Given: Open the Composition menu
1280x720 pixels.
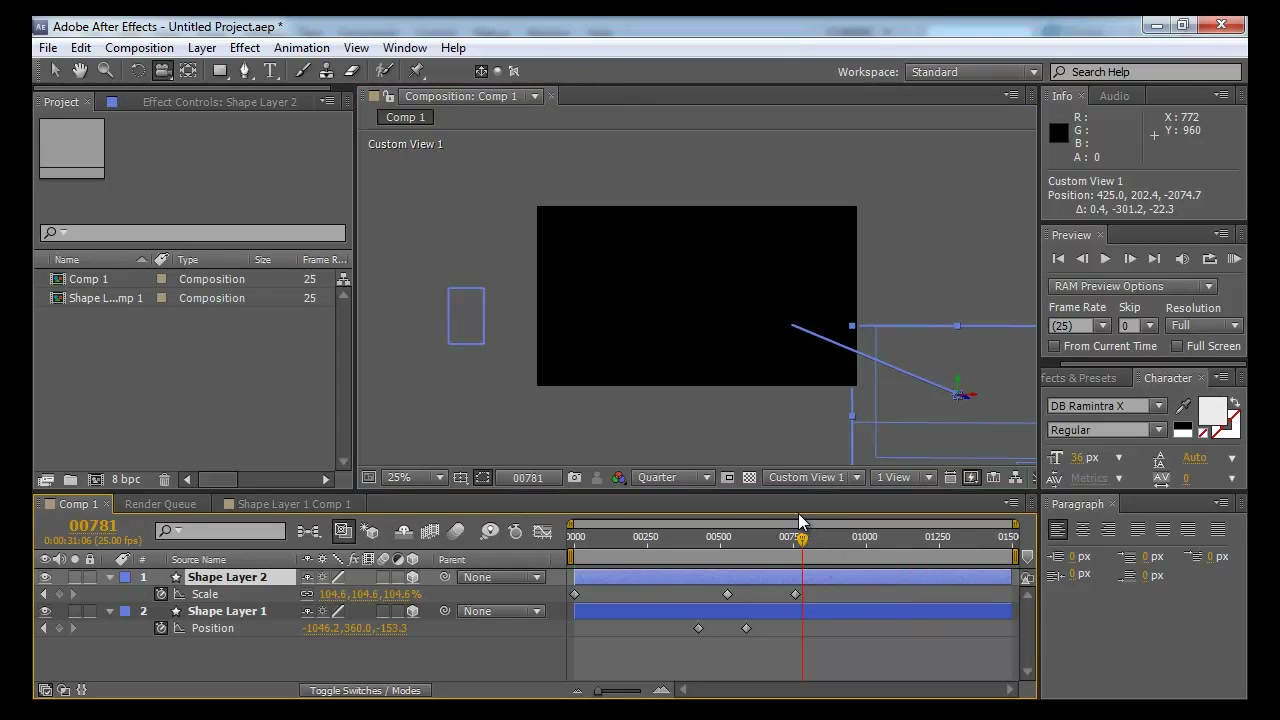Looking at the screenshot, I should 139,48.
